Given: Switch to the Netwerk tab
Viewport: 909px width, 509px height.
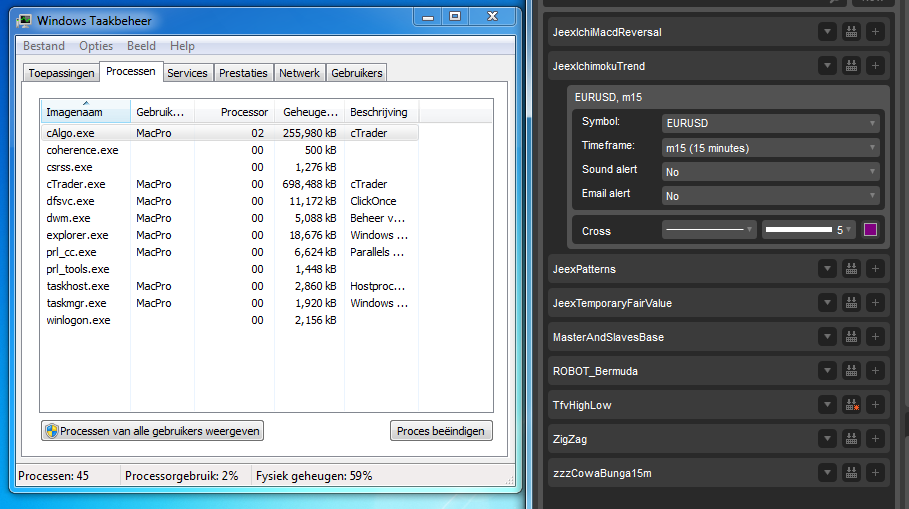Looking at the screenshot, I should coord(299,73).
